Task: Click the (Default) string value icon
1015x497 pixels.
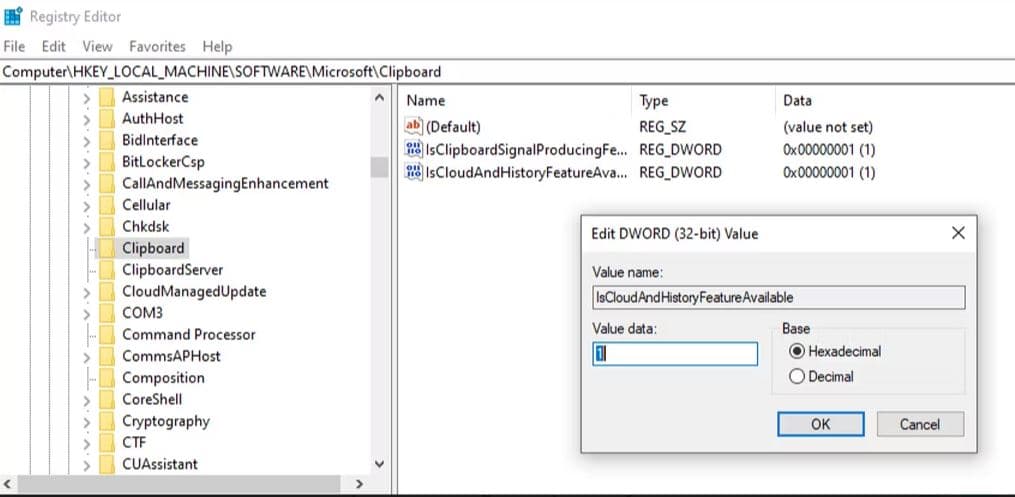Action: 413,126
